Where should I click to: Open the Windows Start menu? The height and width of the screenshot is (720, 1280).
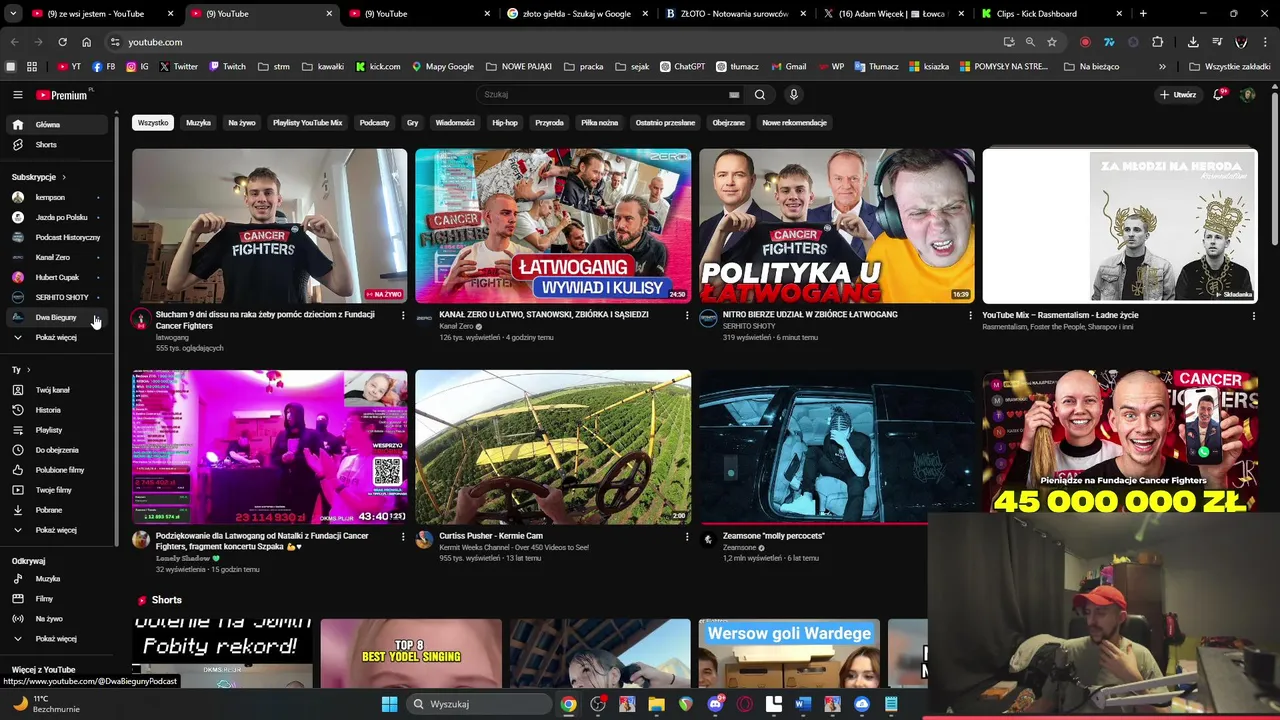(x=389, y=704)
